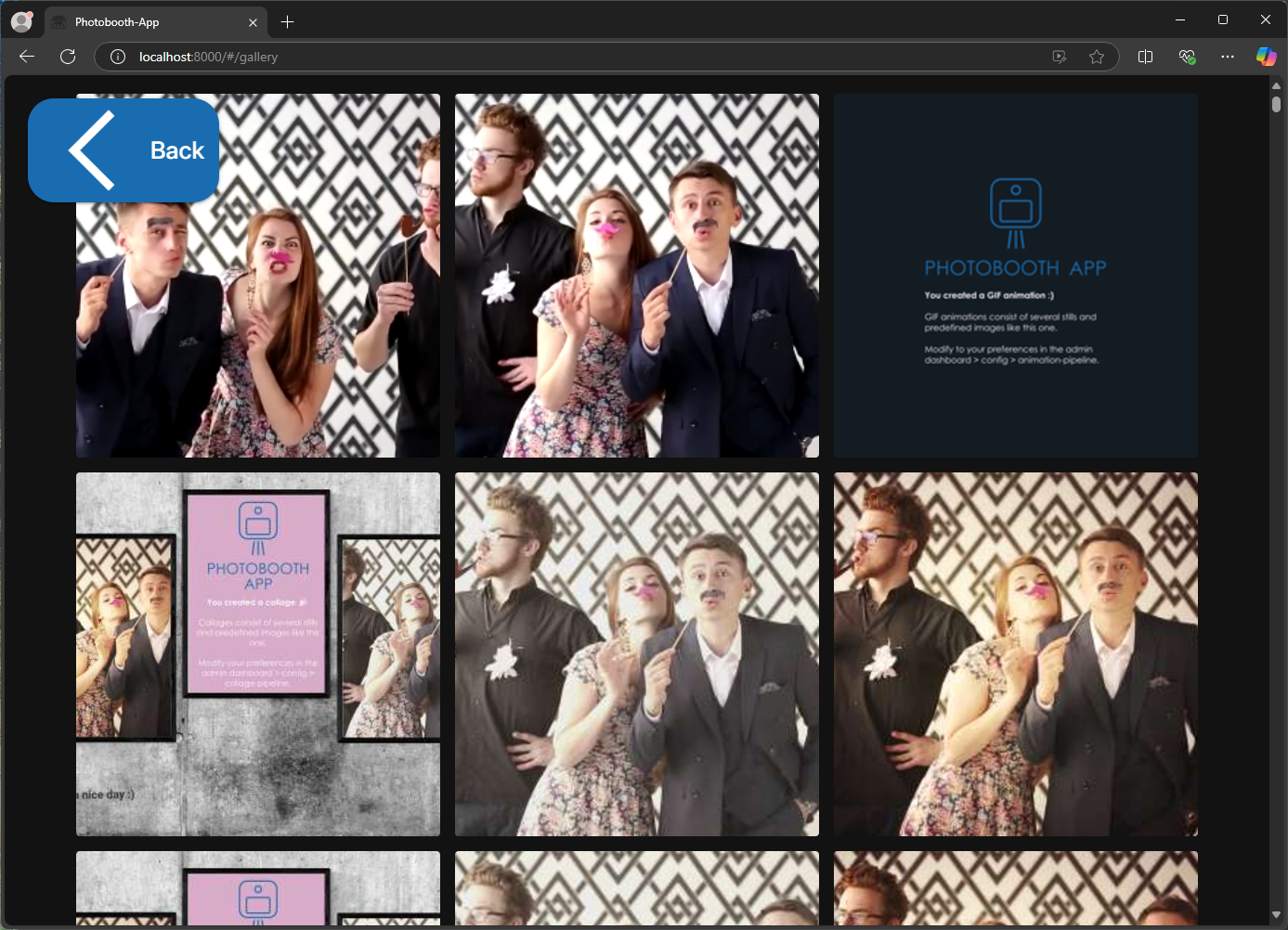Maximize the browser window
The width and height of the screenshot is (1288, 930).
1223,19
